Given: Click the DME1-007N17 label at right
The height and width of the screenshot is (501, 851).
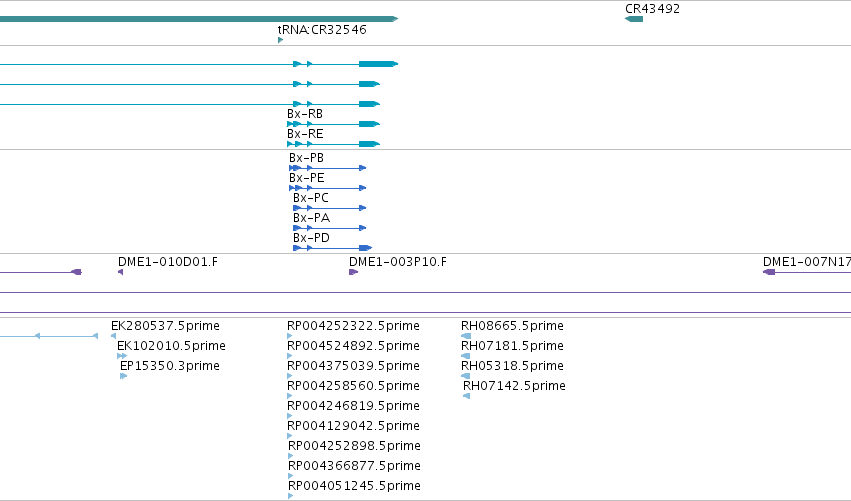Looking at the screenshot, I should point(806,262).
